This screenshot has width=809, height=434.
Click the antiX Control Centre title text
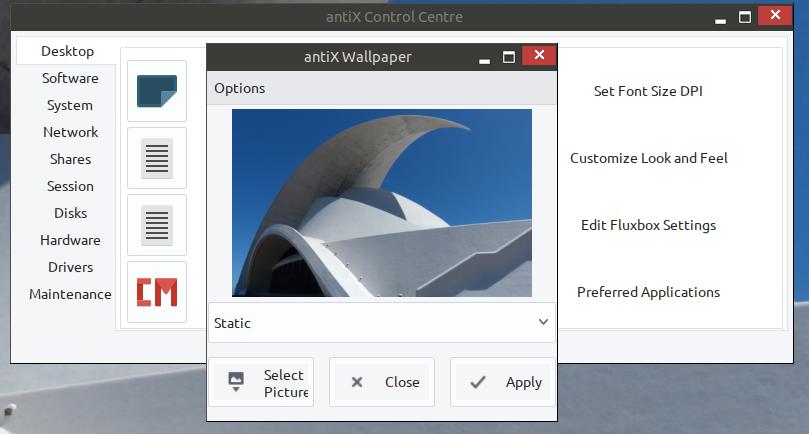[x=394, y=17]
